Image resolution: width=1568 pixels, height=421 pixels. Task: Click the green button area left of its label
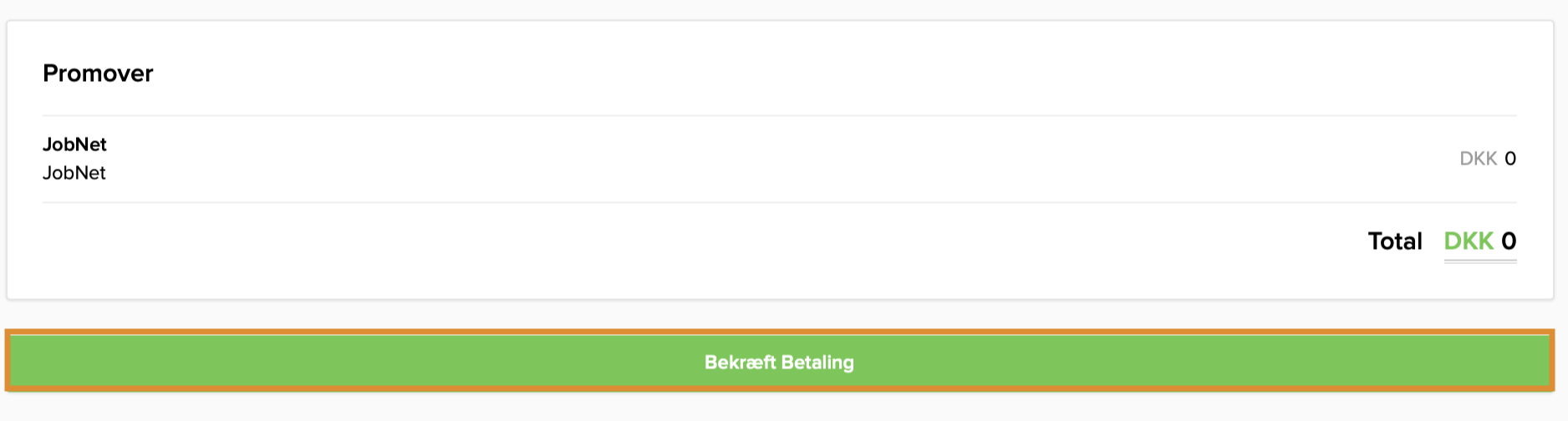pos(334,362)
